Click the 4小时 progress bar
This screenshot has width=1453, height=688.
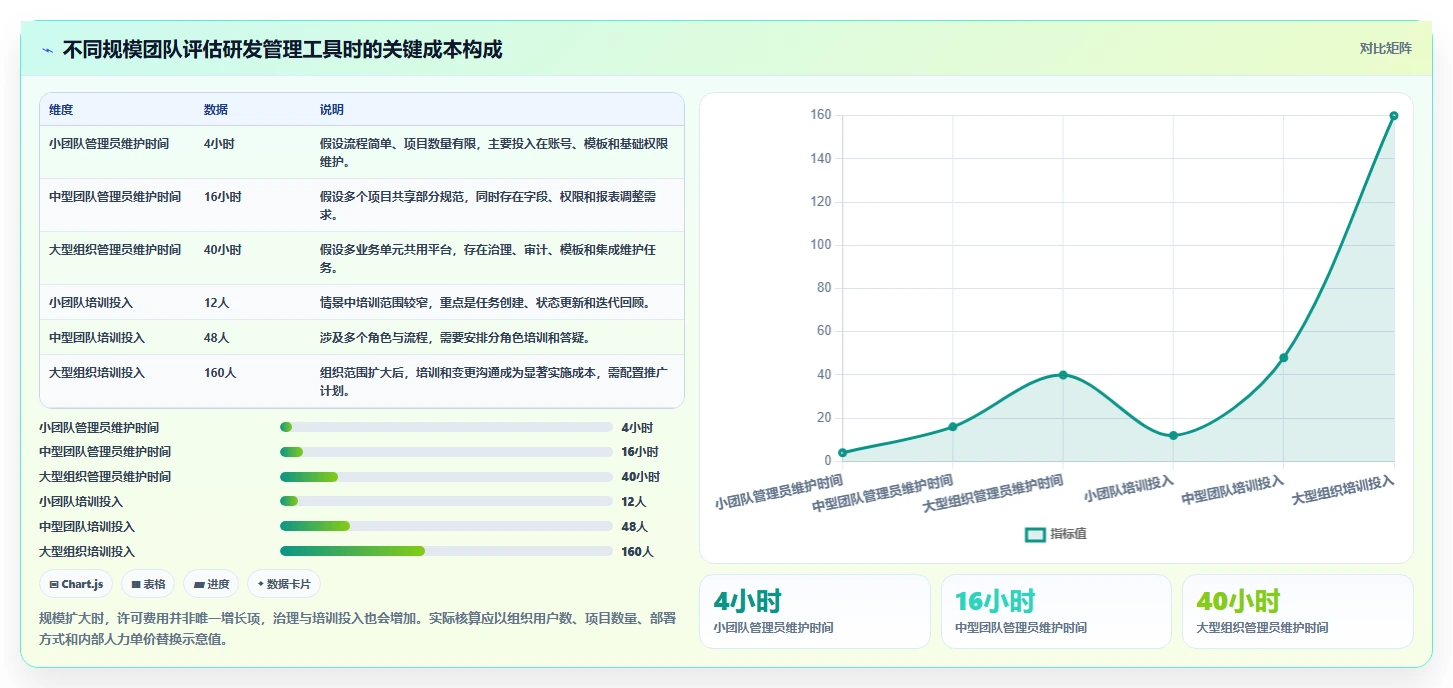[446, 427]
